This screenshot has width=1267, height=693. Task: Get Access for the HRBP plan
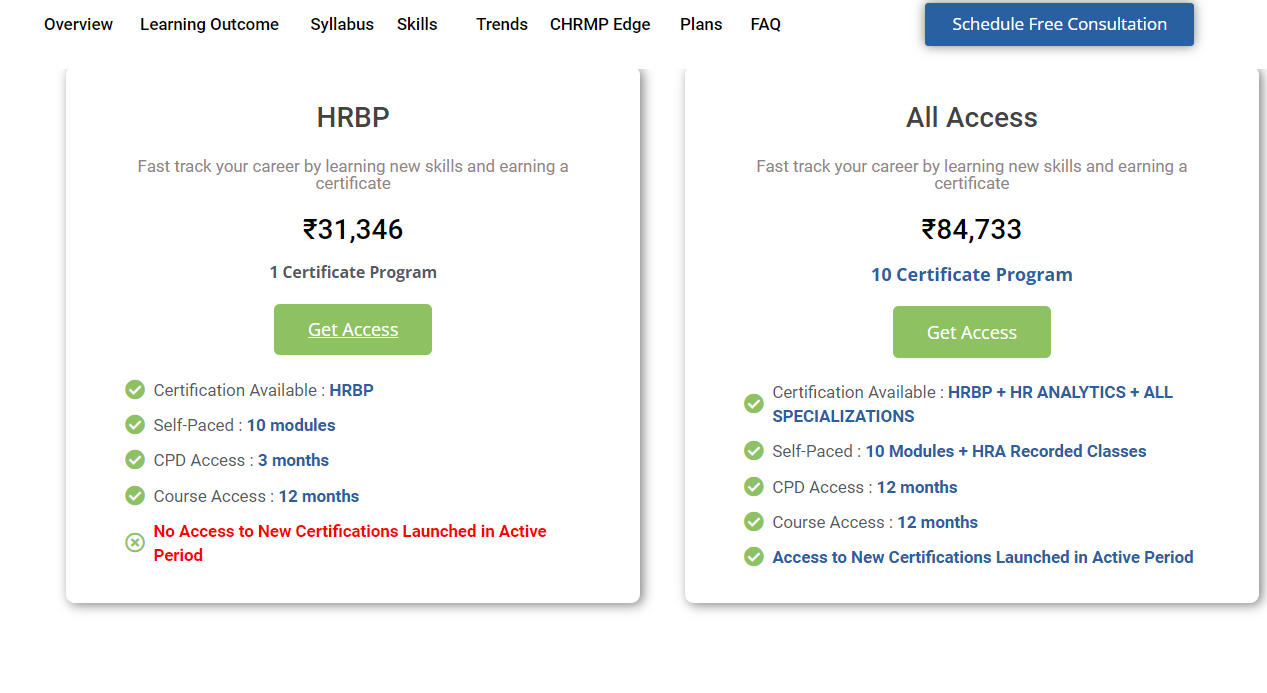[353, 330]
